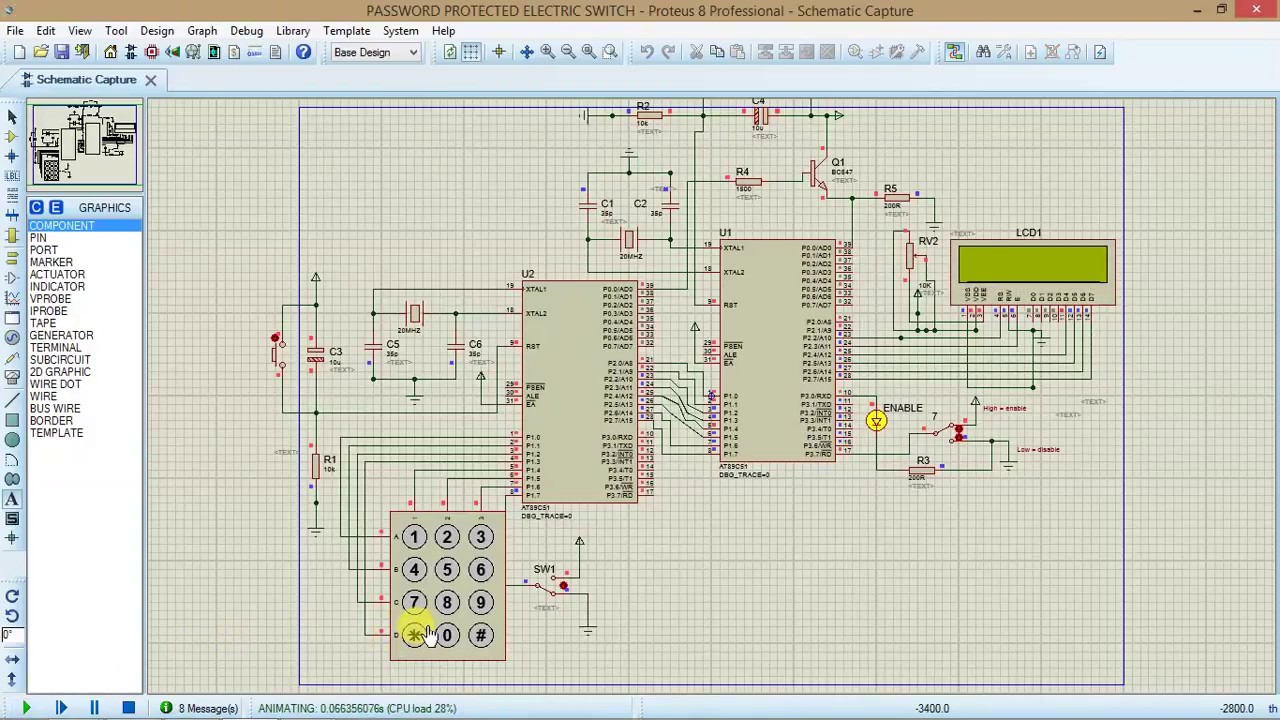Open PCB Layout with the red chip icon
The width and height of the screenshot is (1280, 720).
152,52
